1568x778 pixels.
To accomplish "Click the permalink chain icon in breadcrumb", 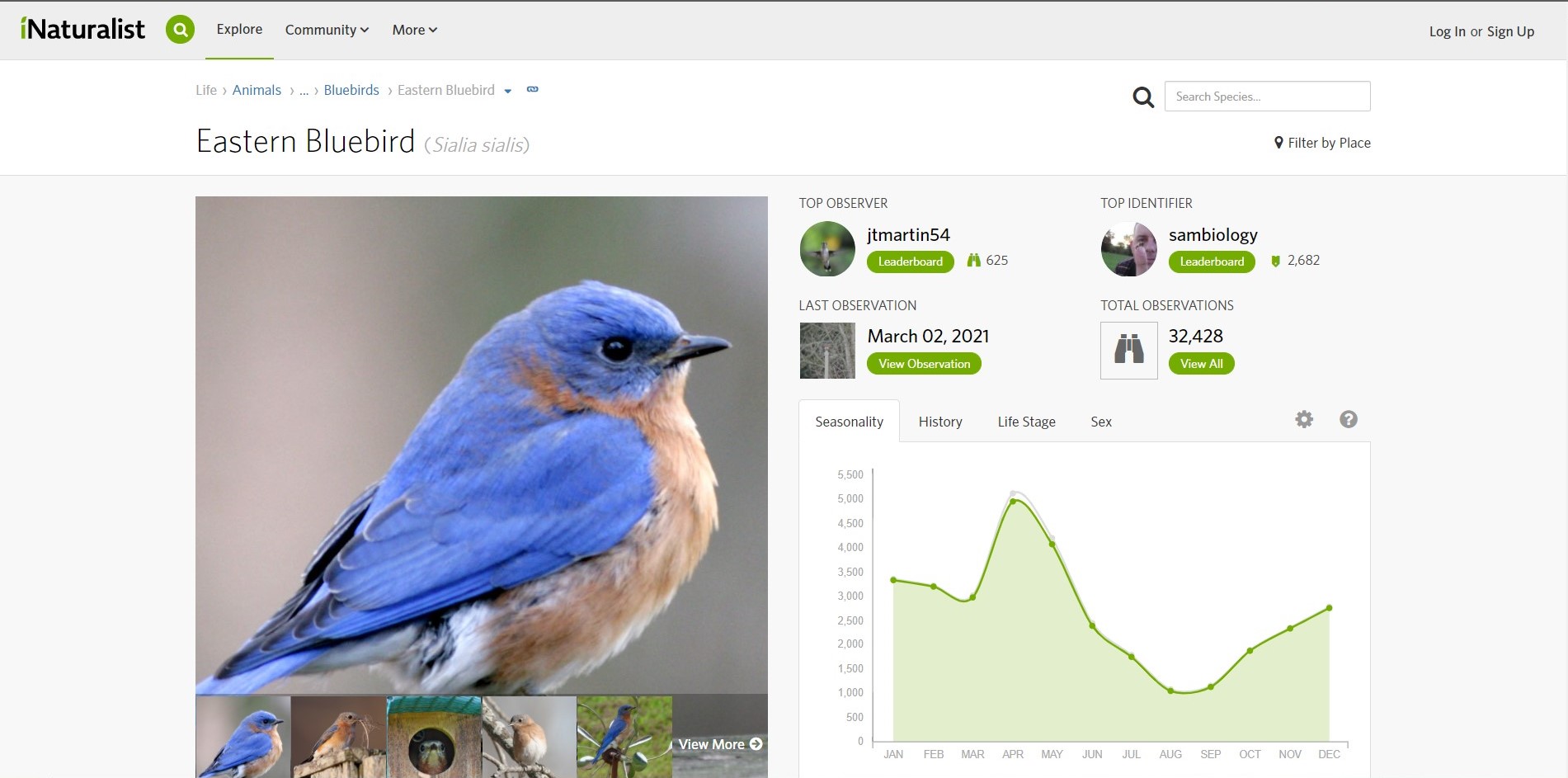I will (x=533, y=89).
